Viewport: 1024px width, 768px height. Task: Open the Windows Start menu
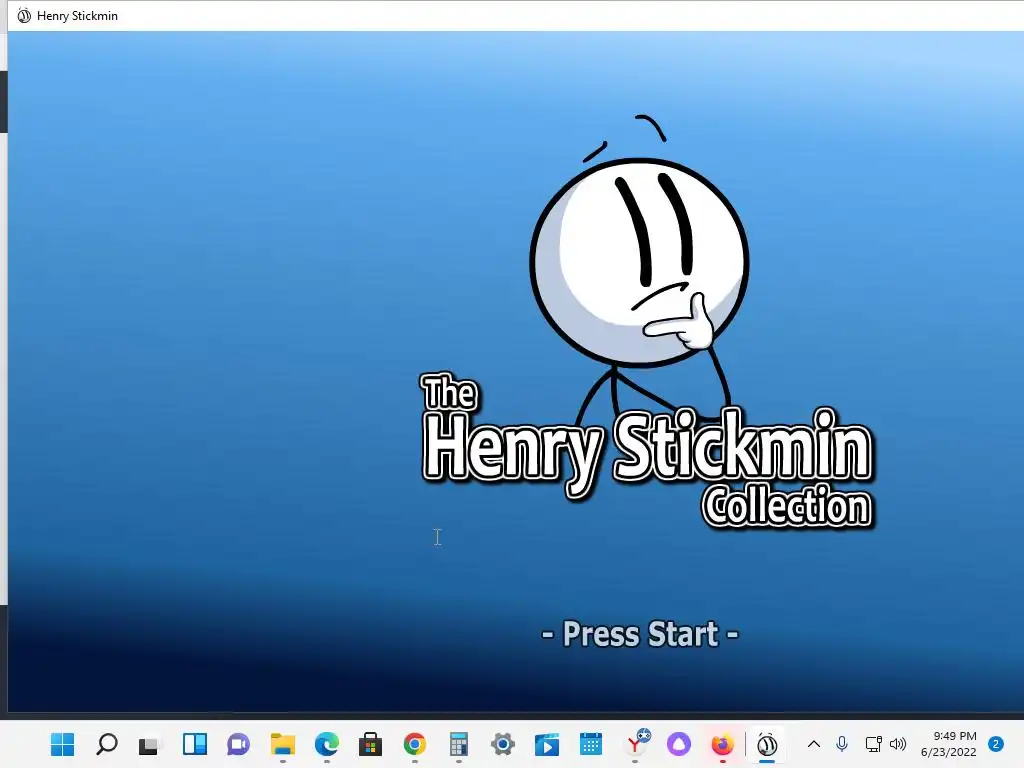pyautogui.click(x=63, y=744)
